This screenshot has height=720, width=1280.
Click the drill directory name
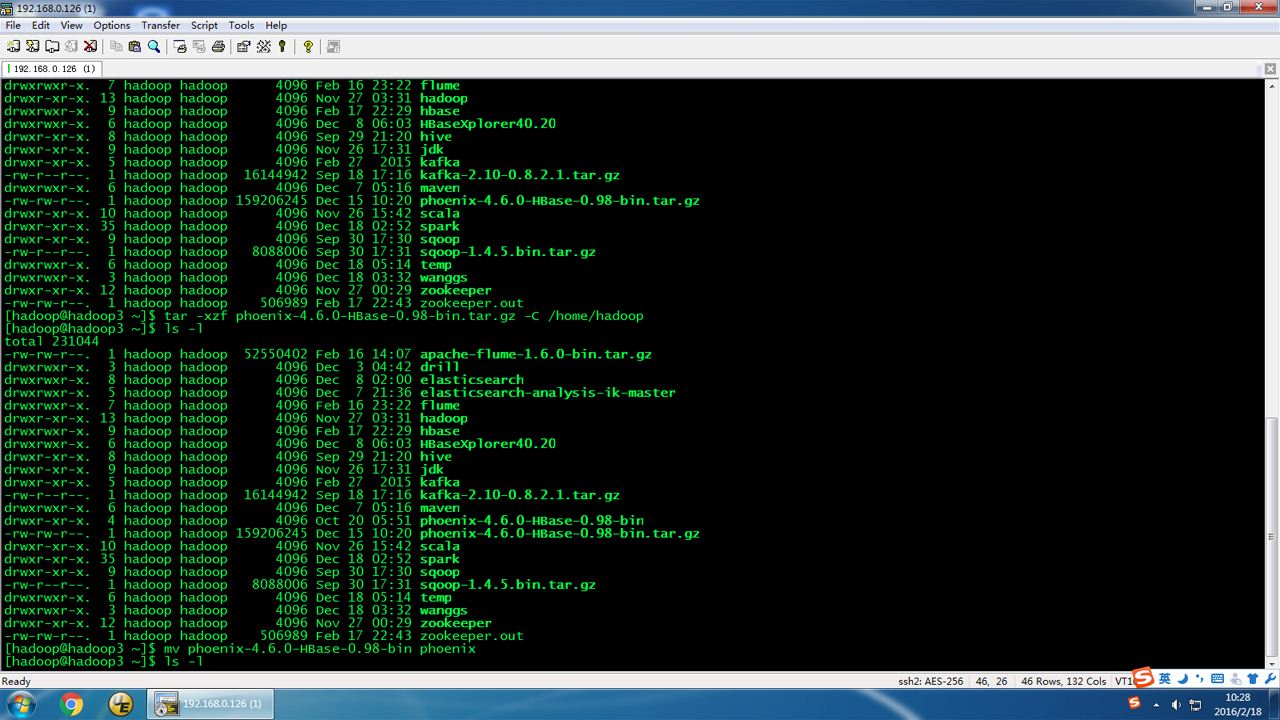(440, 367)
